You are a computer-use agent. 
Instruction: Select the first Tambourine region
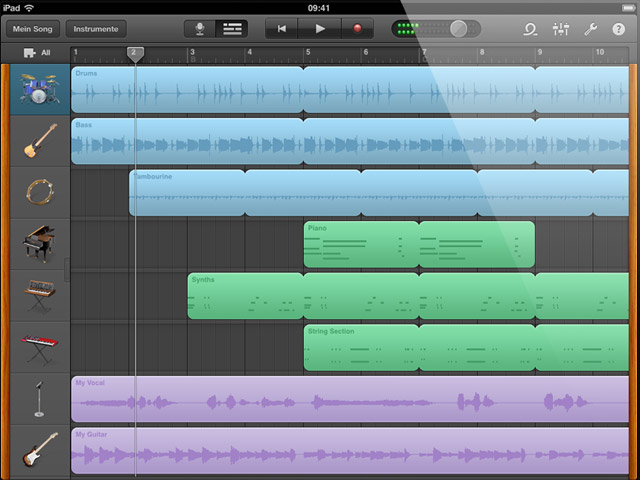click(187, 193)
